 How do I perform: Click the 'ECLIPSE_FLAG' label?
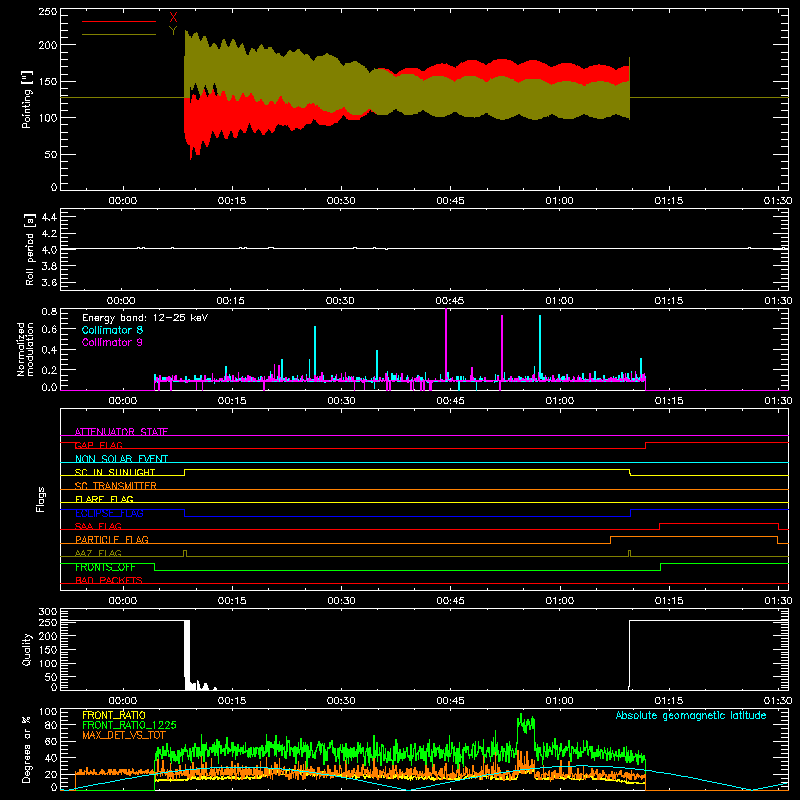(109, 513)
